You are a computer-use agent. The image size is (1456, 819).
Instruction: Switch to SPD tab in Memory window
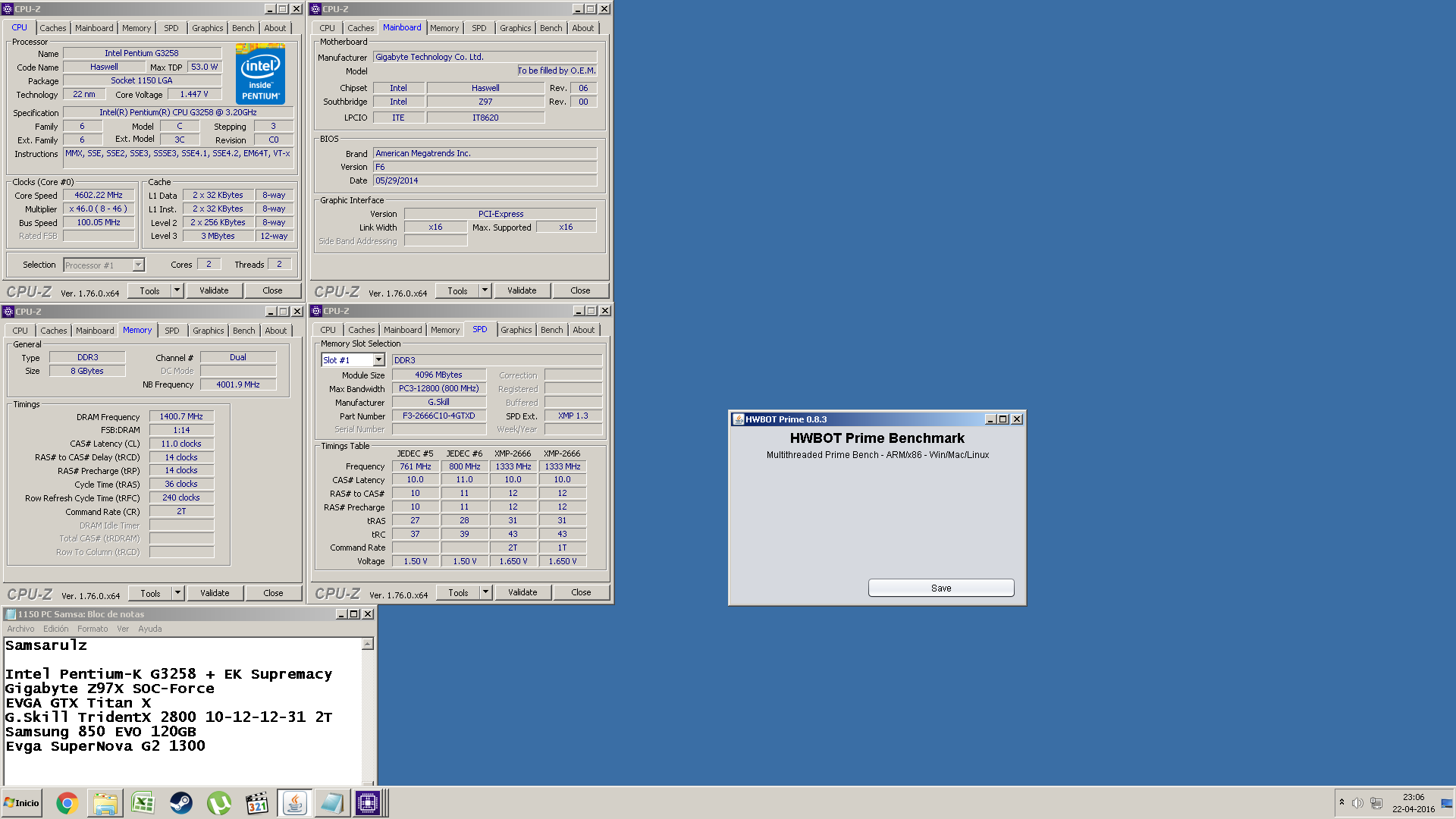click(x=172, y=331)
